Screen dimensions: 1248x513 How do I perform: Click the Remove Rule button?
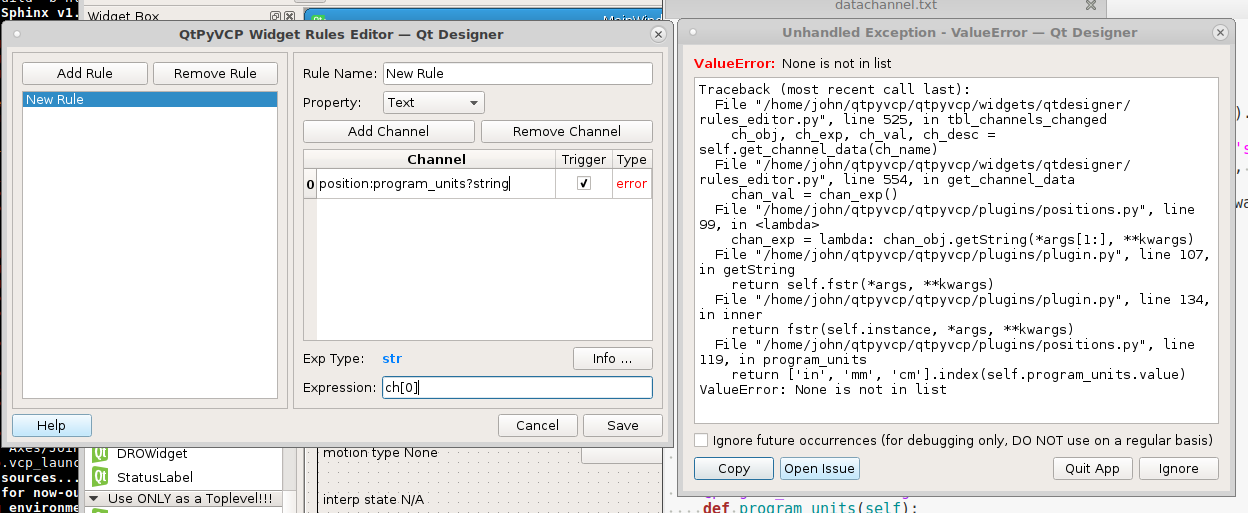coord(215,73)
